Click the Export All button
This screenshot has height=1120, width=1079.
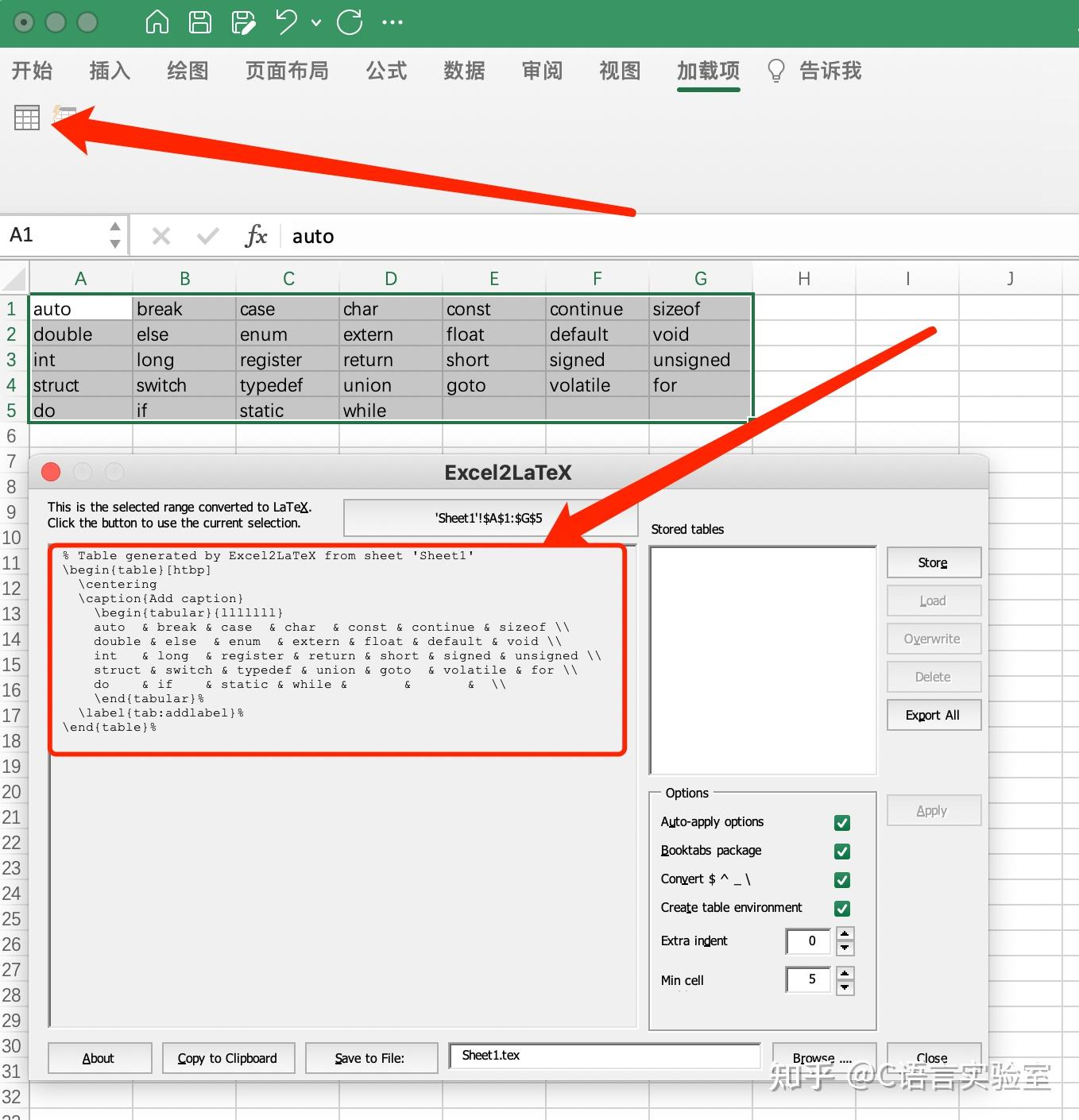click(933, 715)
